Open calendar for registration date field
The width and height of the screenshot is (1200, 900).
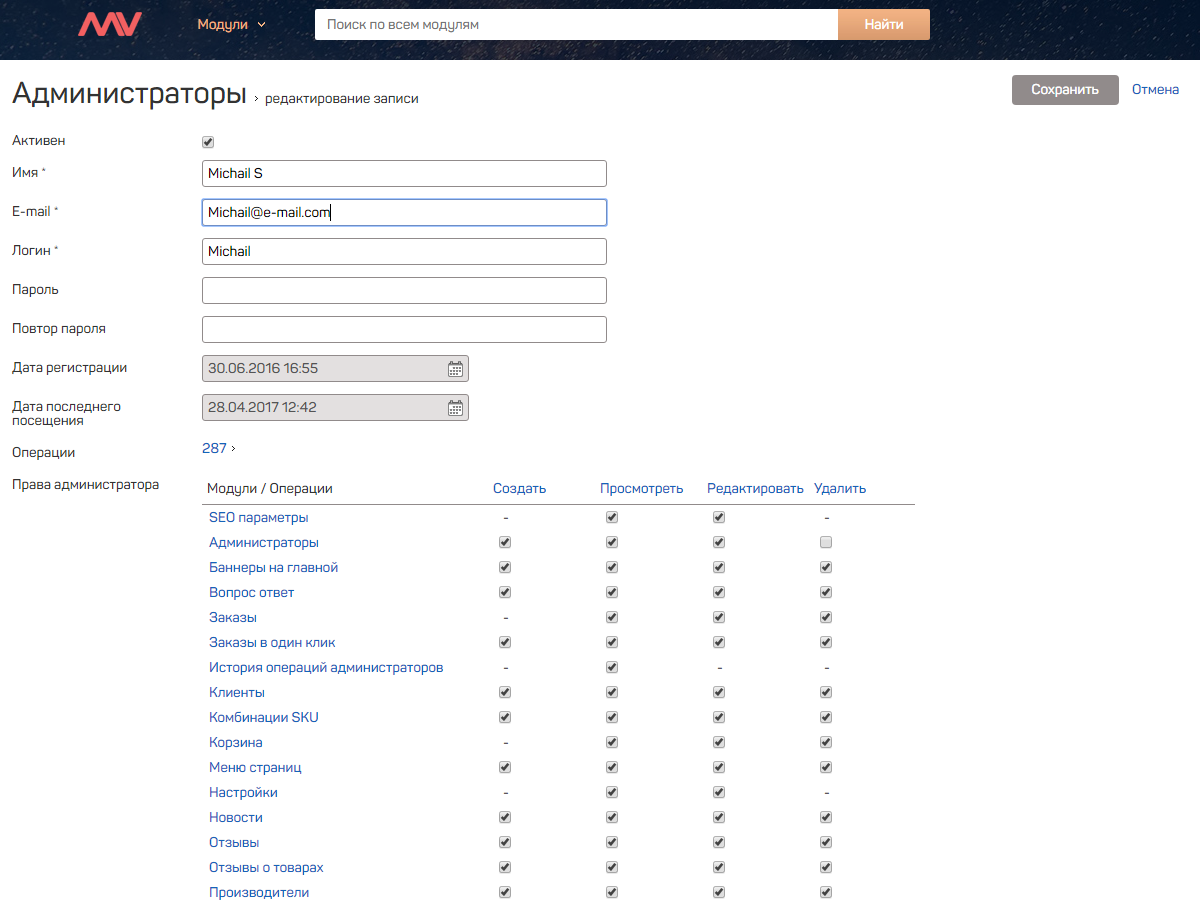tap(455, 369)
